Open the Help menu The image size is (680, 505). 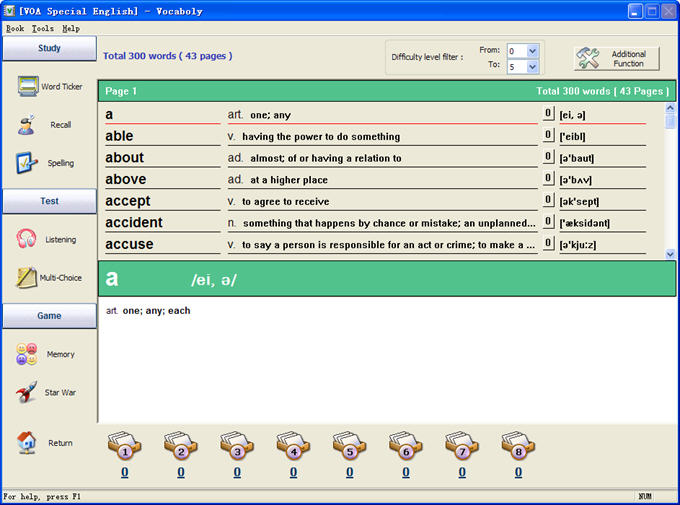[x=71, y=29]
